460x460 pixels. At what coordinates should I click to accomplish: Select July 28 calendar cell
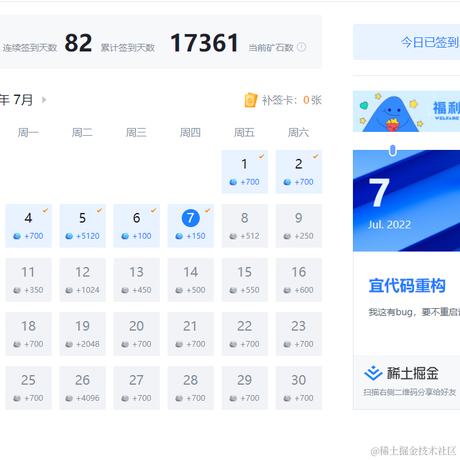point(191,388)
